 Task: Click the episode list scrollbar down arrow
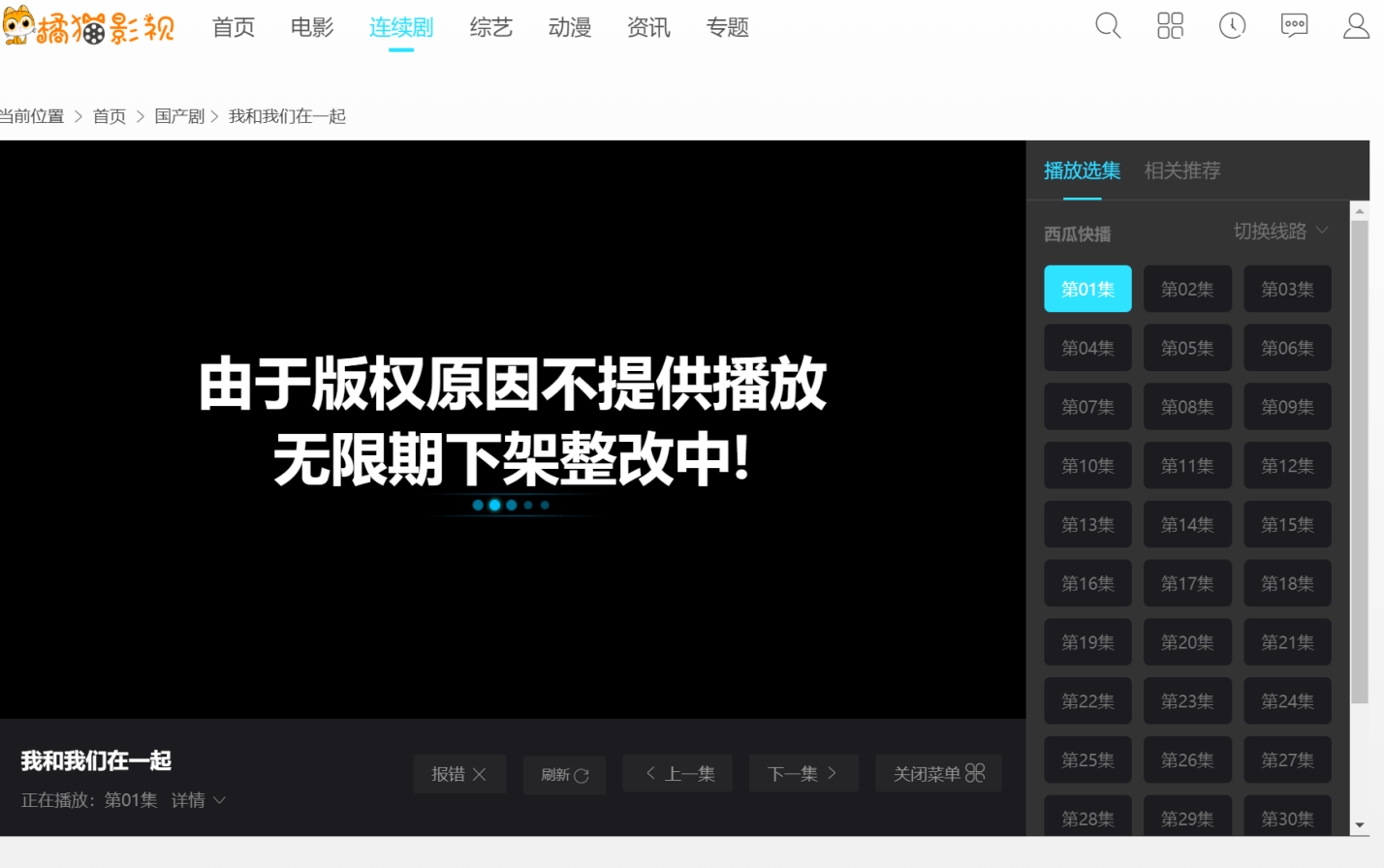tap(1359, 825)
